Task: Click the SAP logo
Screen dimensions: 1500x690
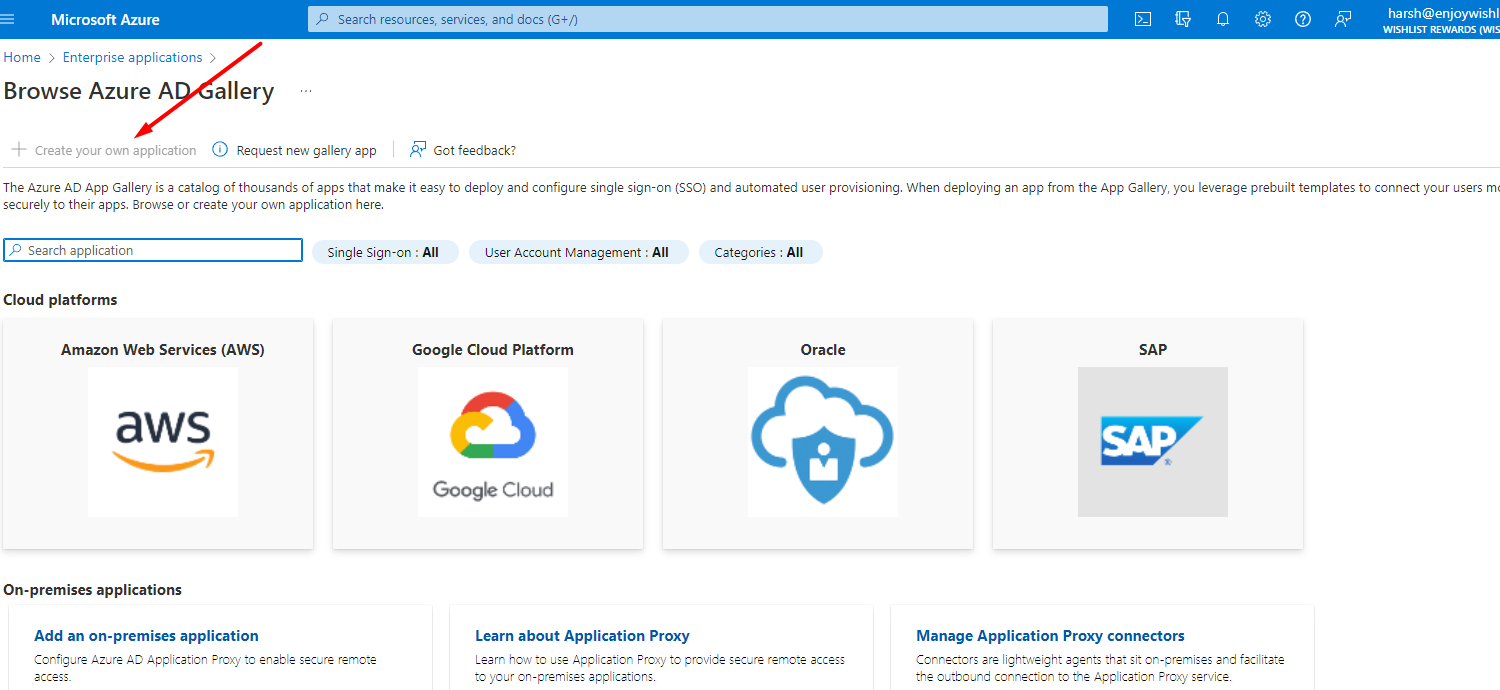Action: (x=1153, y=442)
